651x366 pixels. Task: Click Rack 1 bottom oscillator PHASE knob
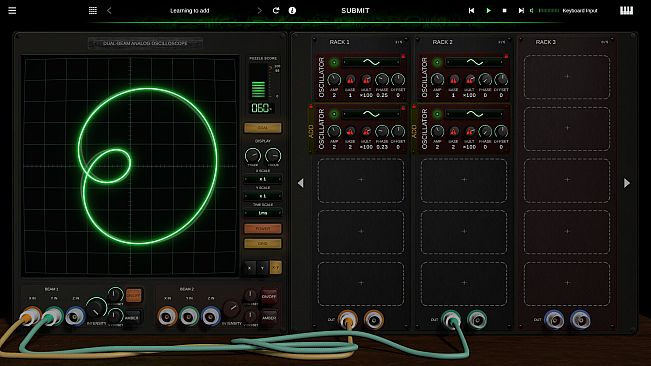click(382, 131)
